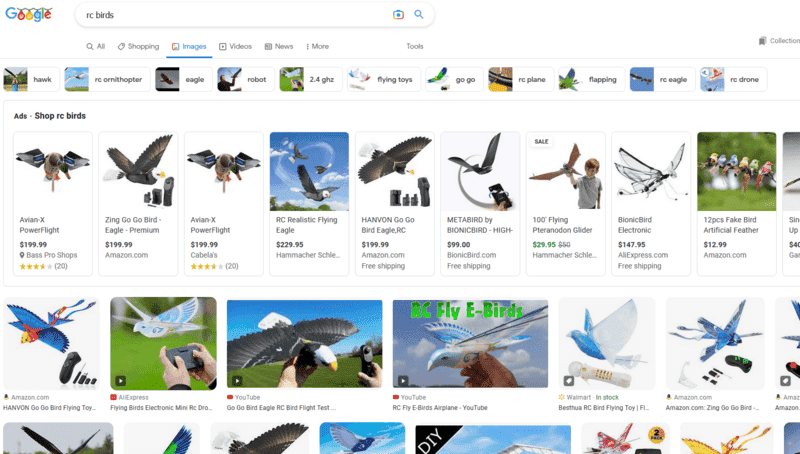Click play icon on RC Fly E-Birds video

[403, 381]
